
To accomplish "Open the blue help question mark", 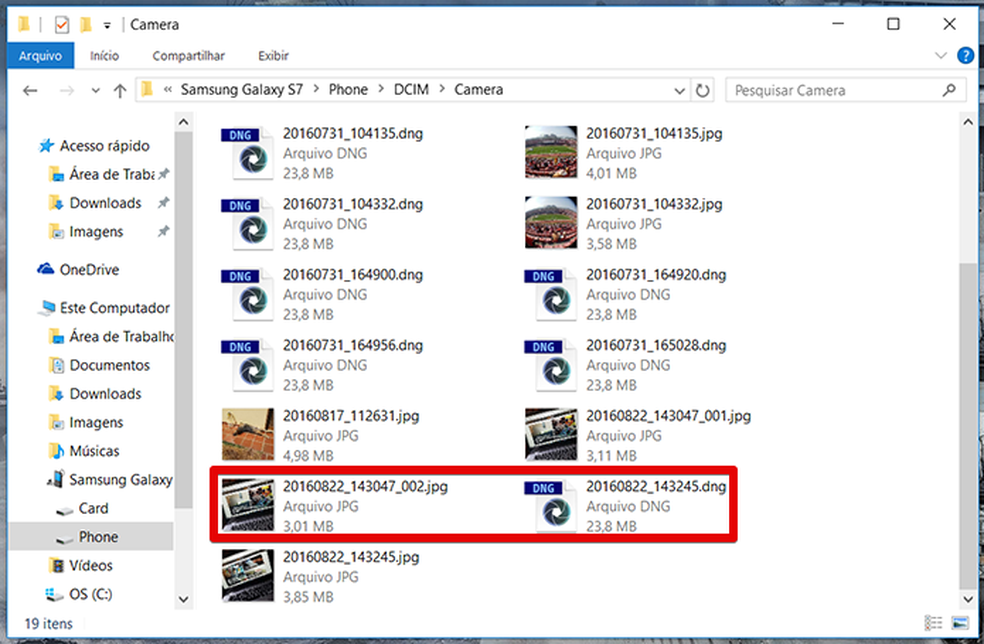I will tap(965, 55).
